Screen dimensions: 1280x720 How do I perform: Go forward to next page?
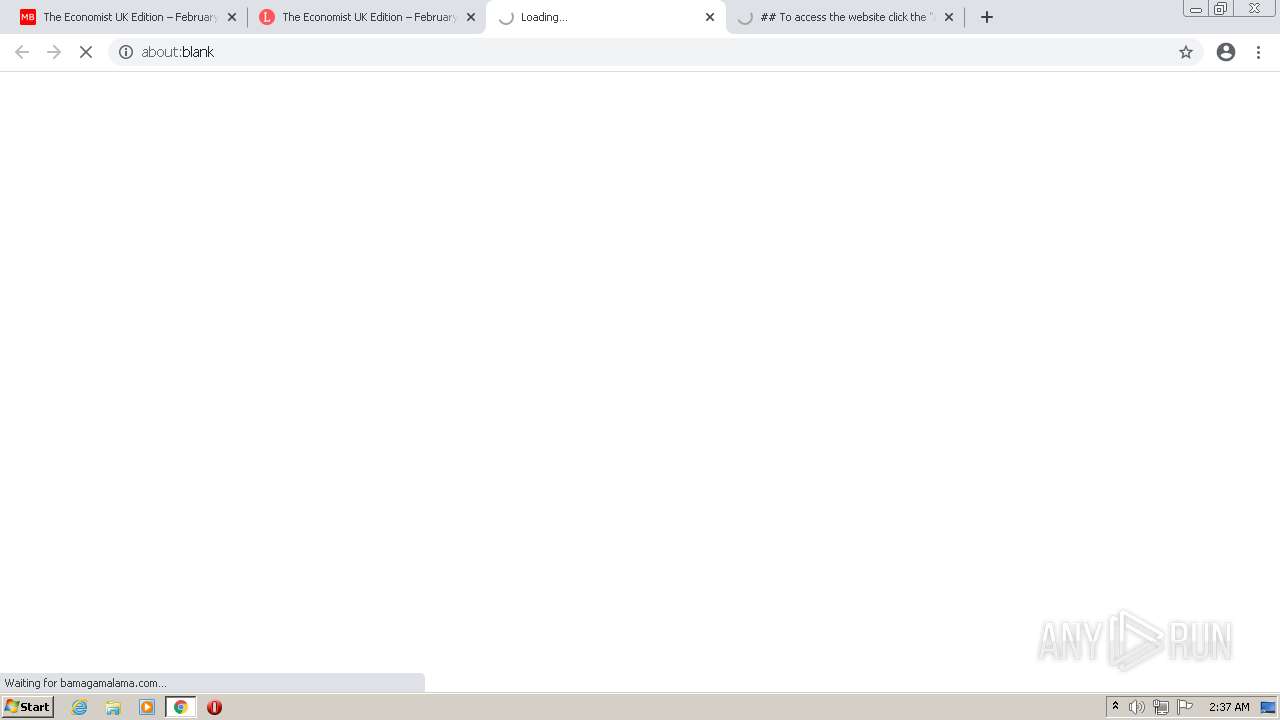click(x=54, y=52)
